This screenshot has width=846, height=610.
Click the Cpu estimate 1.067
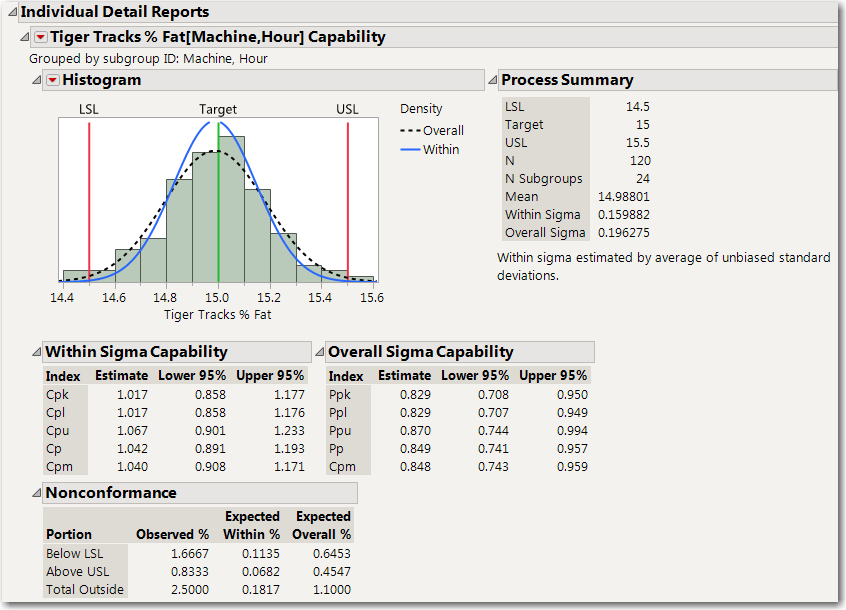pyautogui.click(x=132, y=431)
